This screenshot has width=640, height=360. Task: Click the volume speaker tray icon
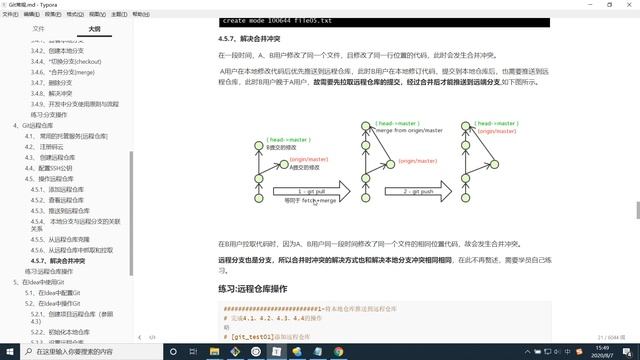557,351
